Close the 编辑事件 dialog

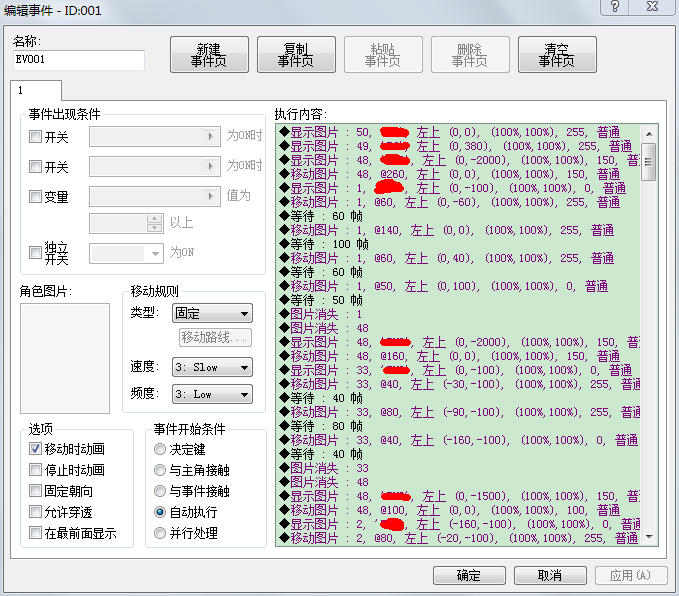click(x=653, y=6)
